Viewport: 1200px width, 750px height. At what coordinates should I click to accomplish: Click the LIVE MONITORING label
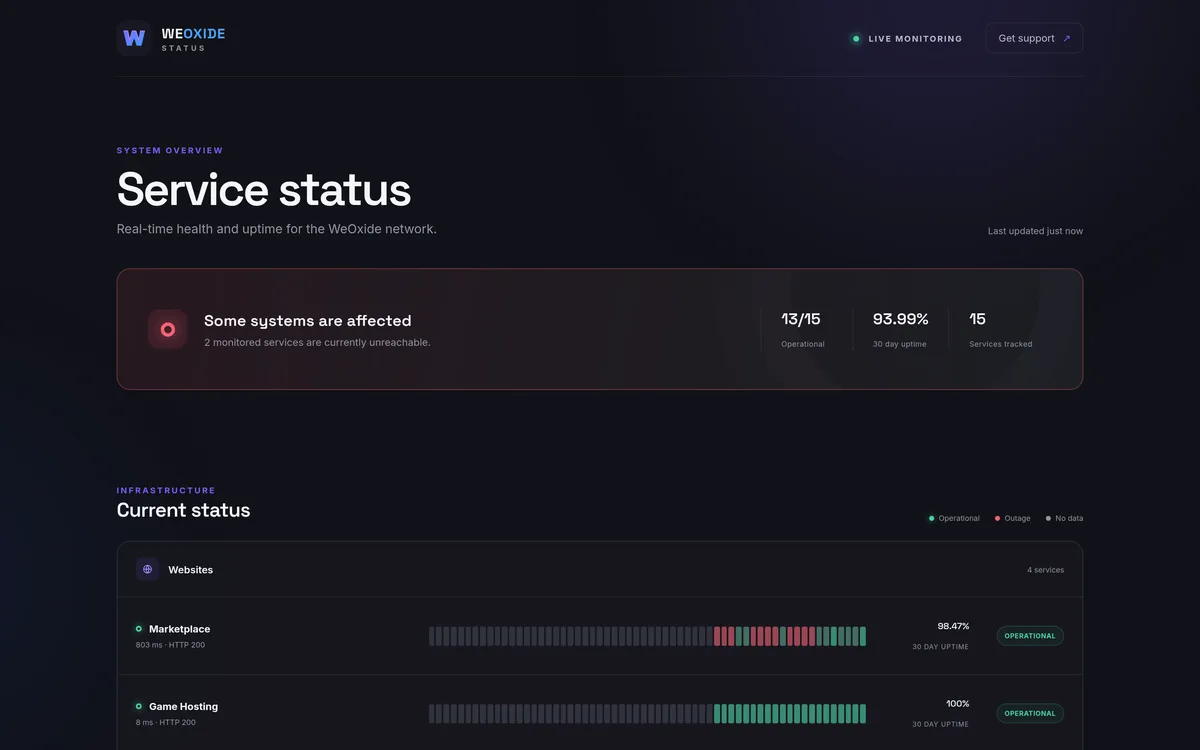pyautogui.click(x=915, y=39)
